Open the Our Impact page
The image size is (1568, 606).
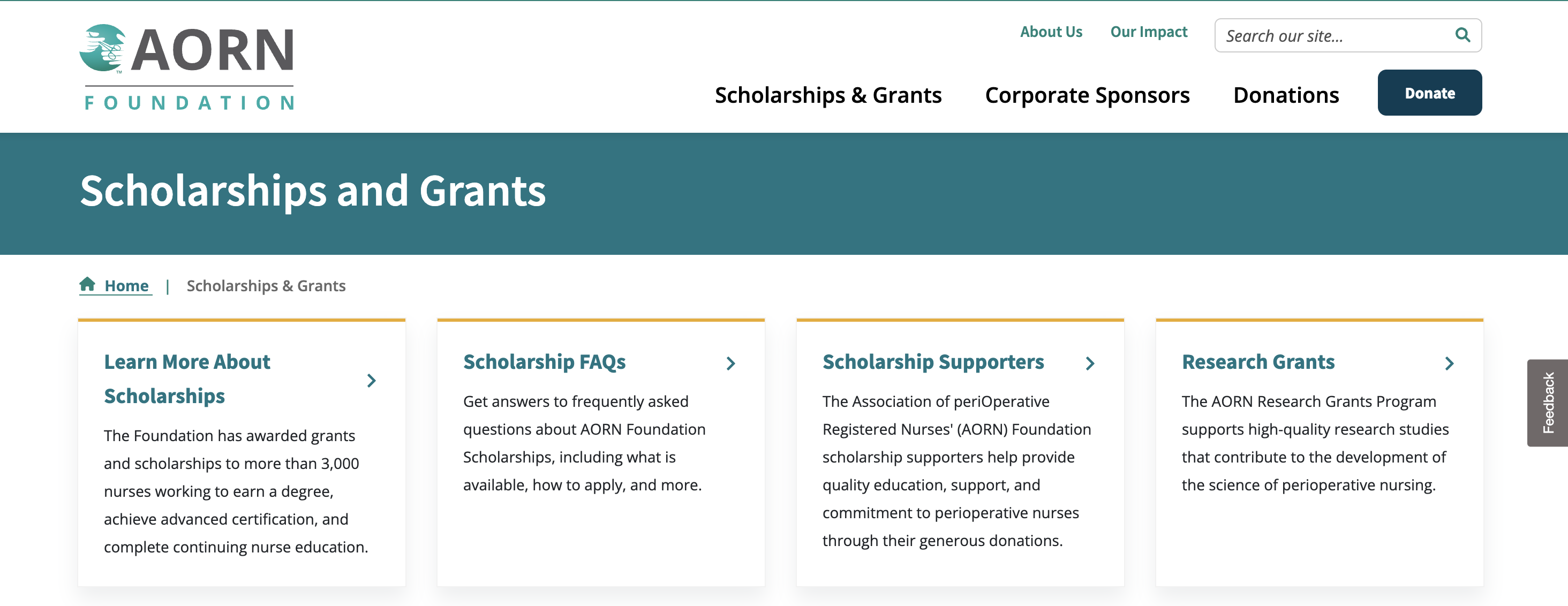[x=1148, y=32]
